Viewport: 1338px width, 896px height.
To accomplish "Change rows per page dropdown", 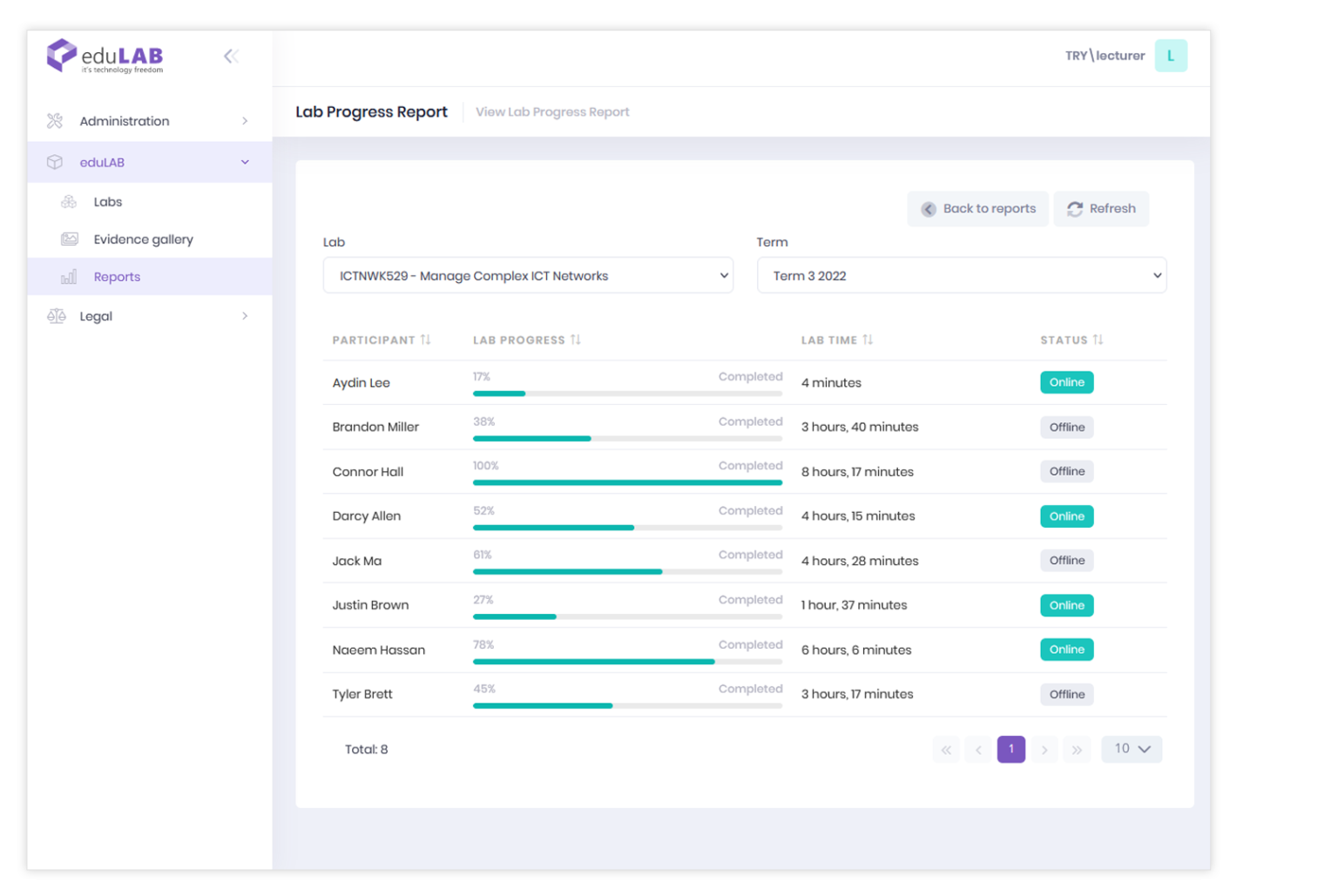I will point(1132,749).
